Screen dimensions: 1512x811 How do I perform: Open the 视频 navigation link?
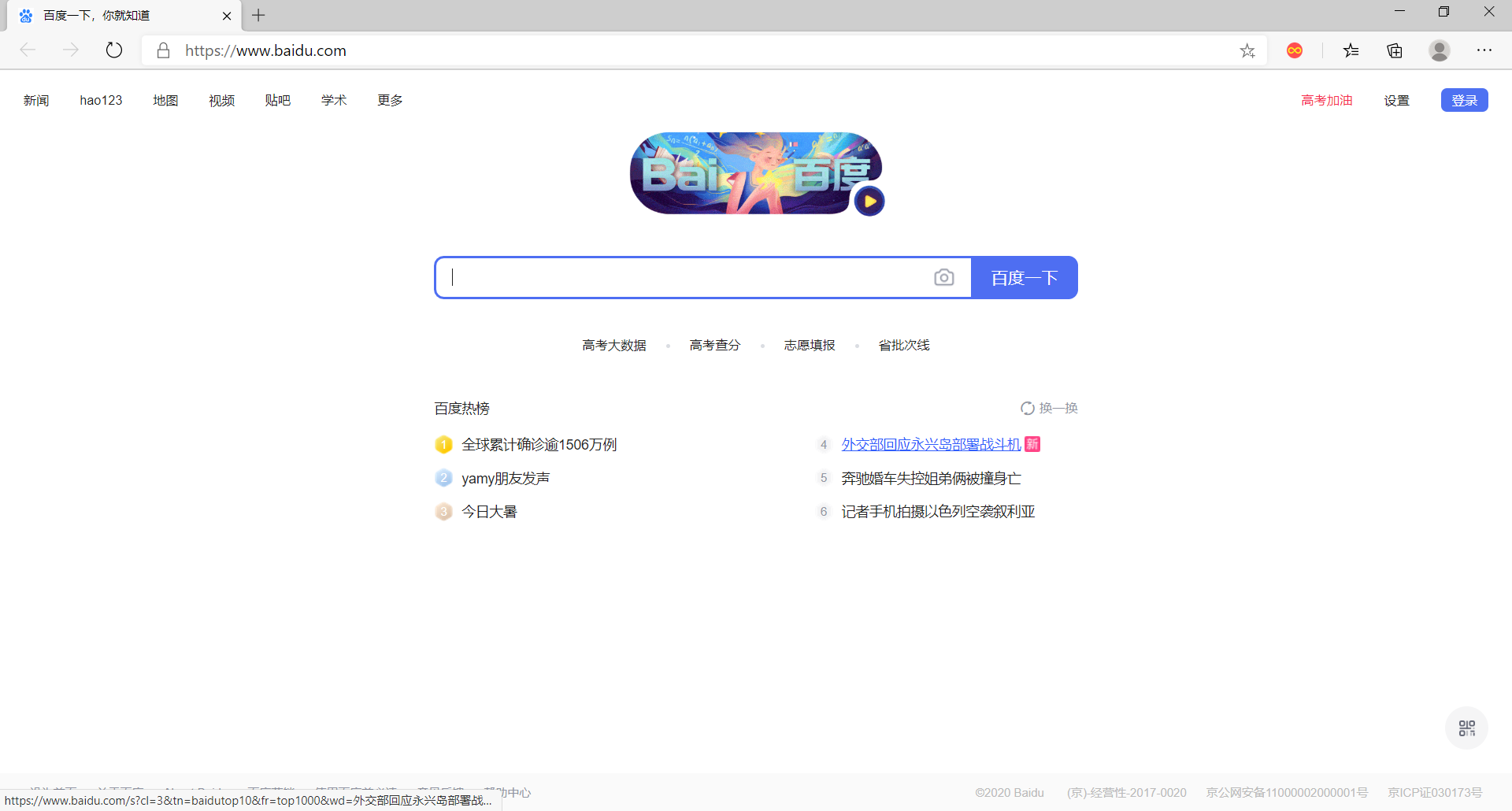[221, 100]
